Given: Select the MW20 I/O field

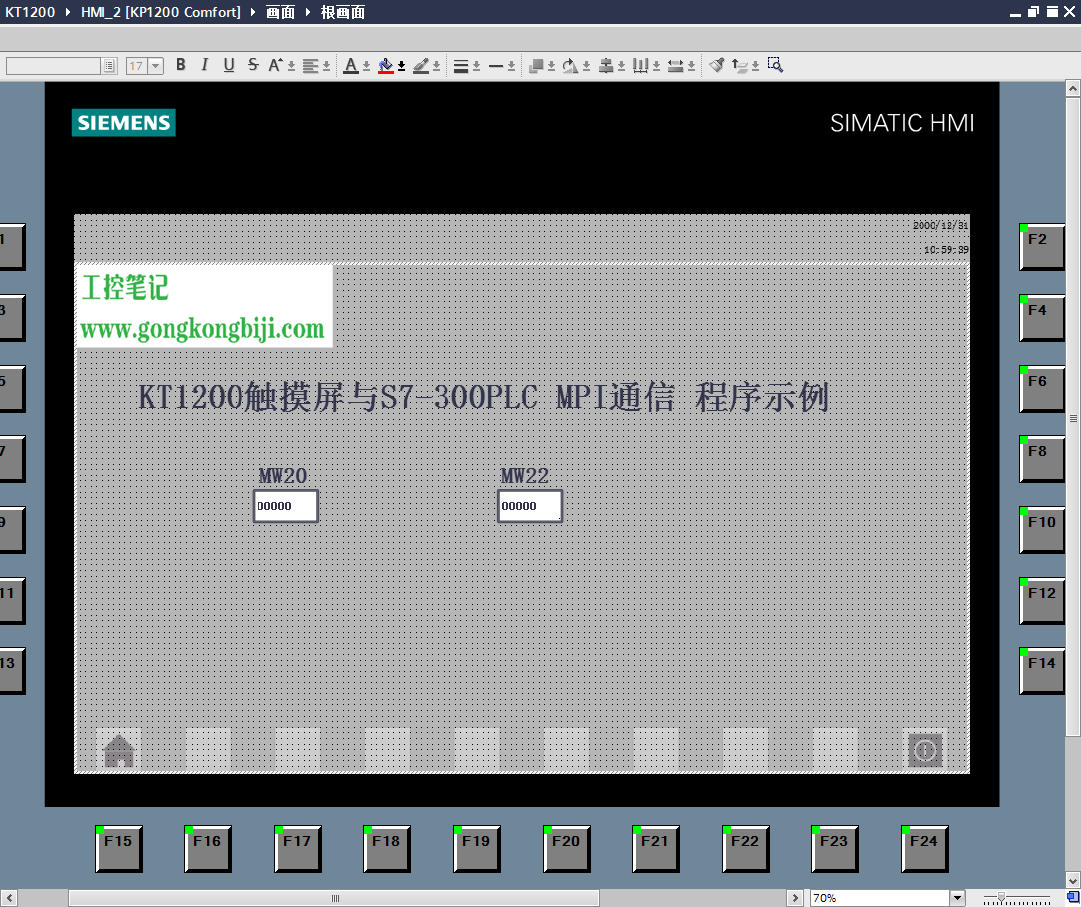Looking at the screenshot, I should click(285, 506).
